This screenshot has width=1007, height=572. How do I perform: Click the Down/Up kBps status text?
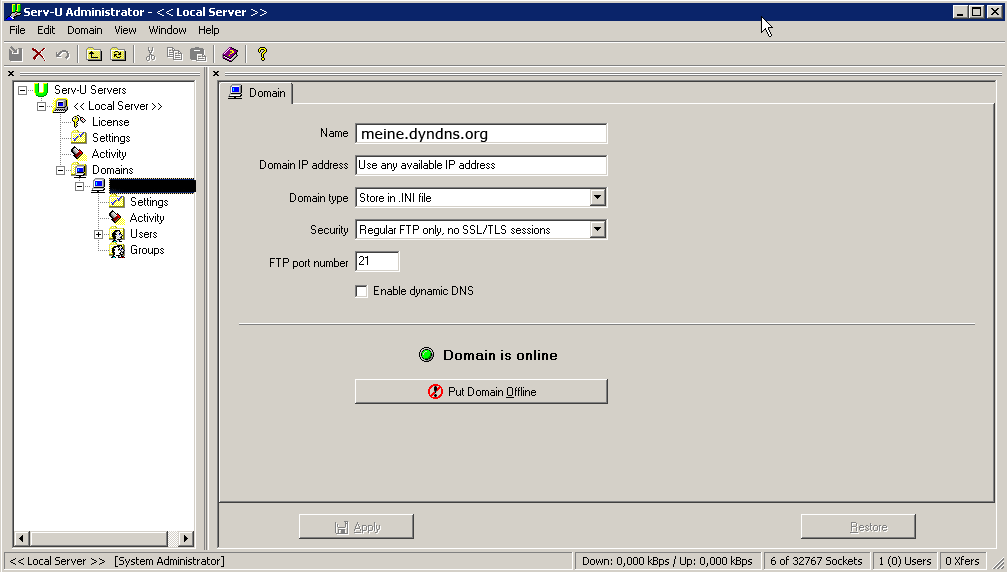pyautogui.click(x=667, y=561)
